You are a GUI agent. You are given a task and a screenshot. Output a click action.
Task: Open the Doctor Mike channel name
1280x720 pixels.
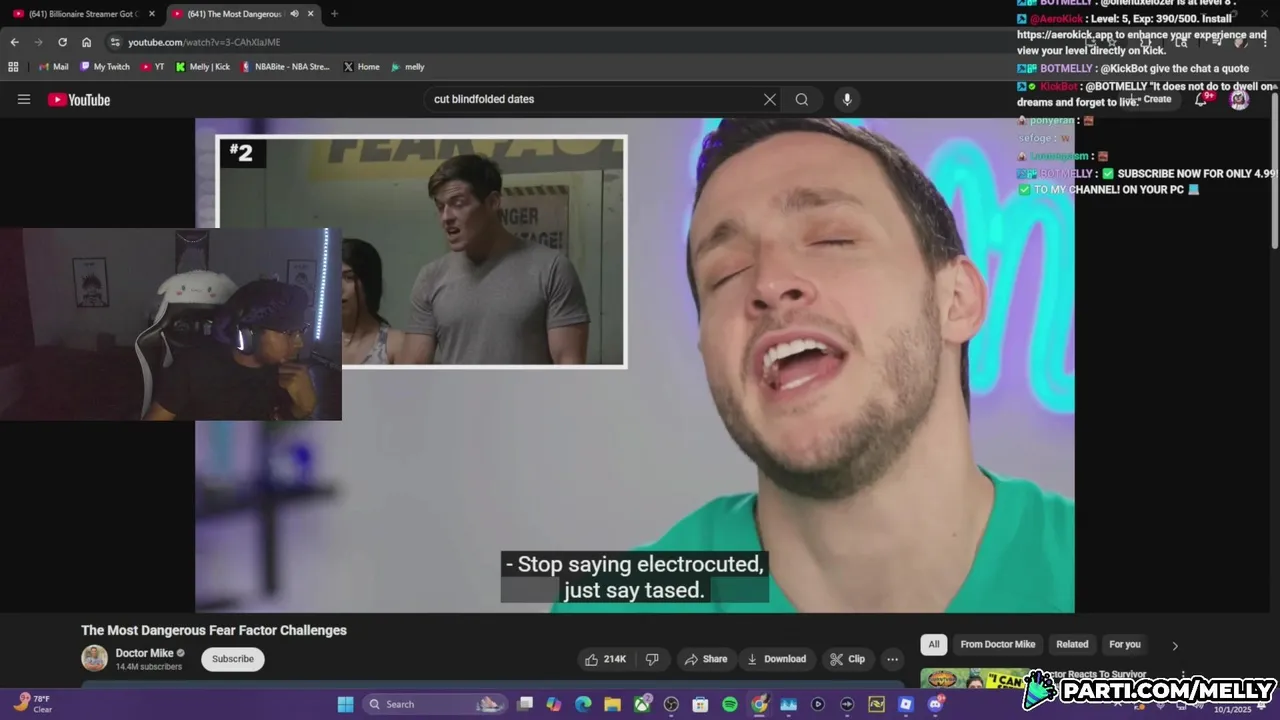pyautogui.click(x=144, y=653)
